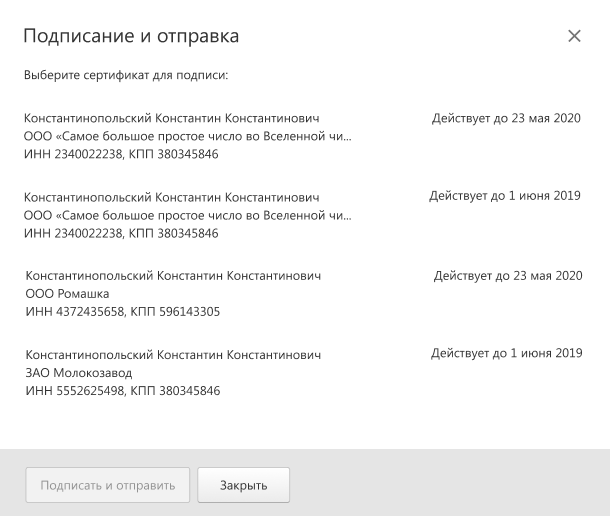The width and height of the screenshot is (610, 516).
Task: Click second certificate's ИНН 2340022238 line
Action: click(121, 233)
